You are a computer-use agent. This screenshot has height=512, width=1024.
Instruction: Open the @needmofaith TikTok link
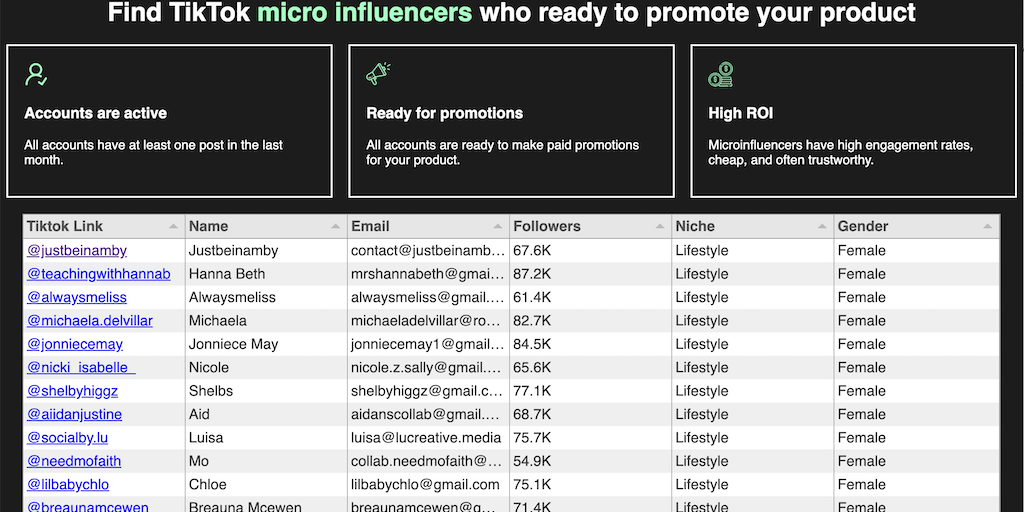[74, 461]
